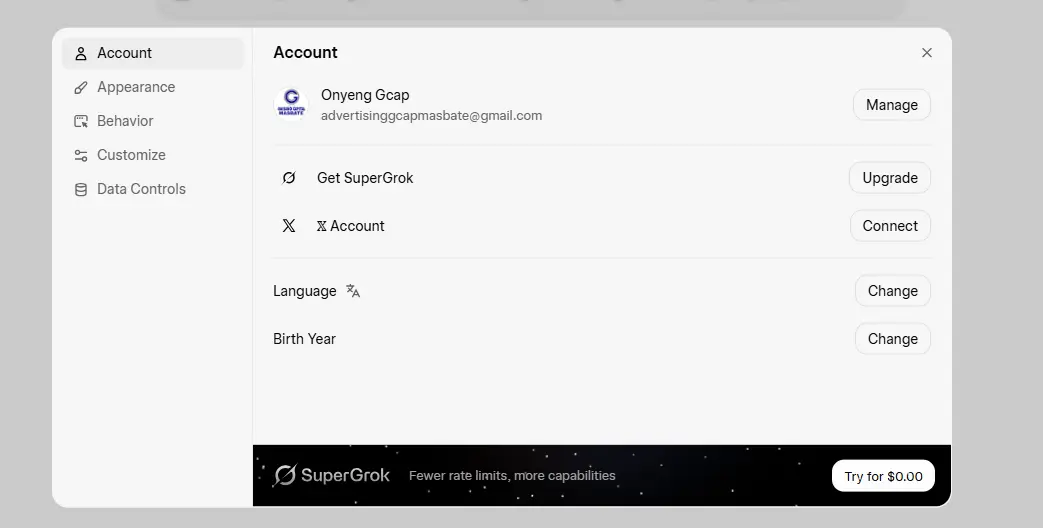Viewport: 1043px width, 528px height.
Task: Click the SuperGrok logo in the banner
Action: 331,475
